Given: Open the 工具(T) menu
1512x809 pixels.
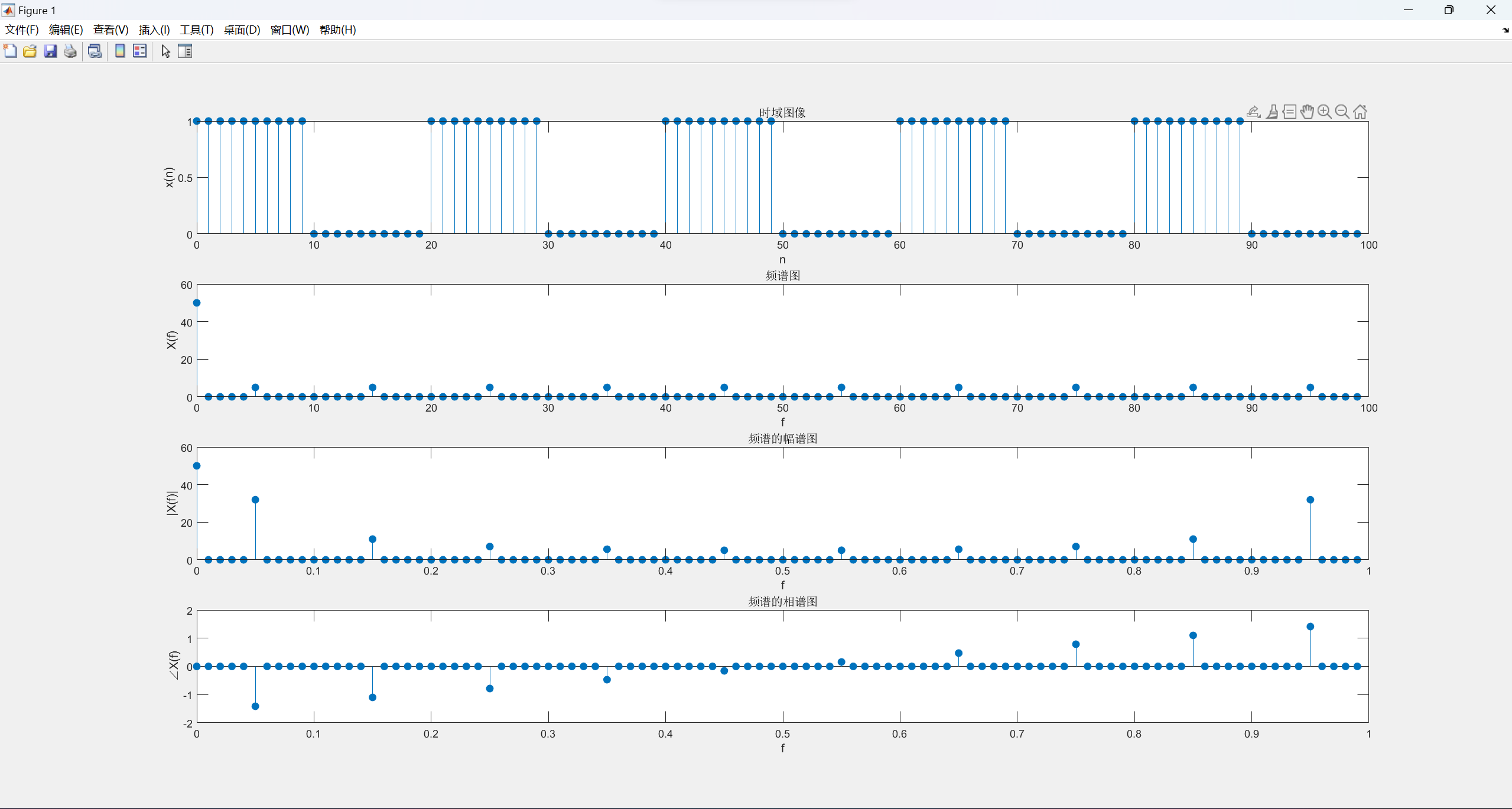Looking at the screenshot, I should tap(196, 30).
